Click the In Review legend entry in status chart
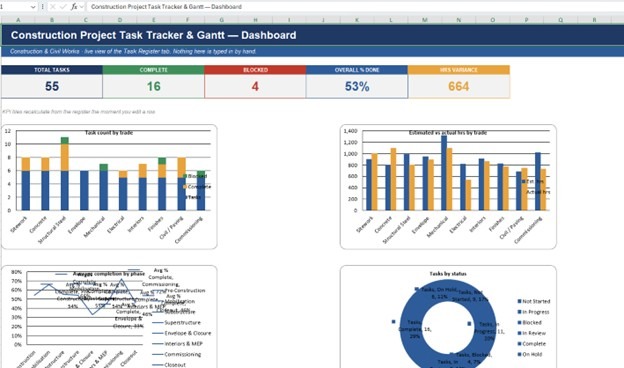The height and width of the screenshot is (368, 624). click(532, 333)
